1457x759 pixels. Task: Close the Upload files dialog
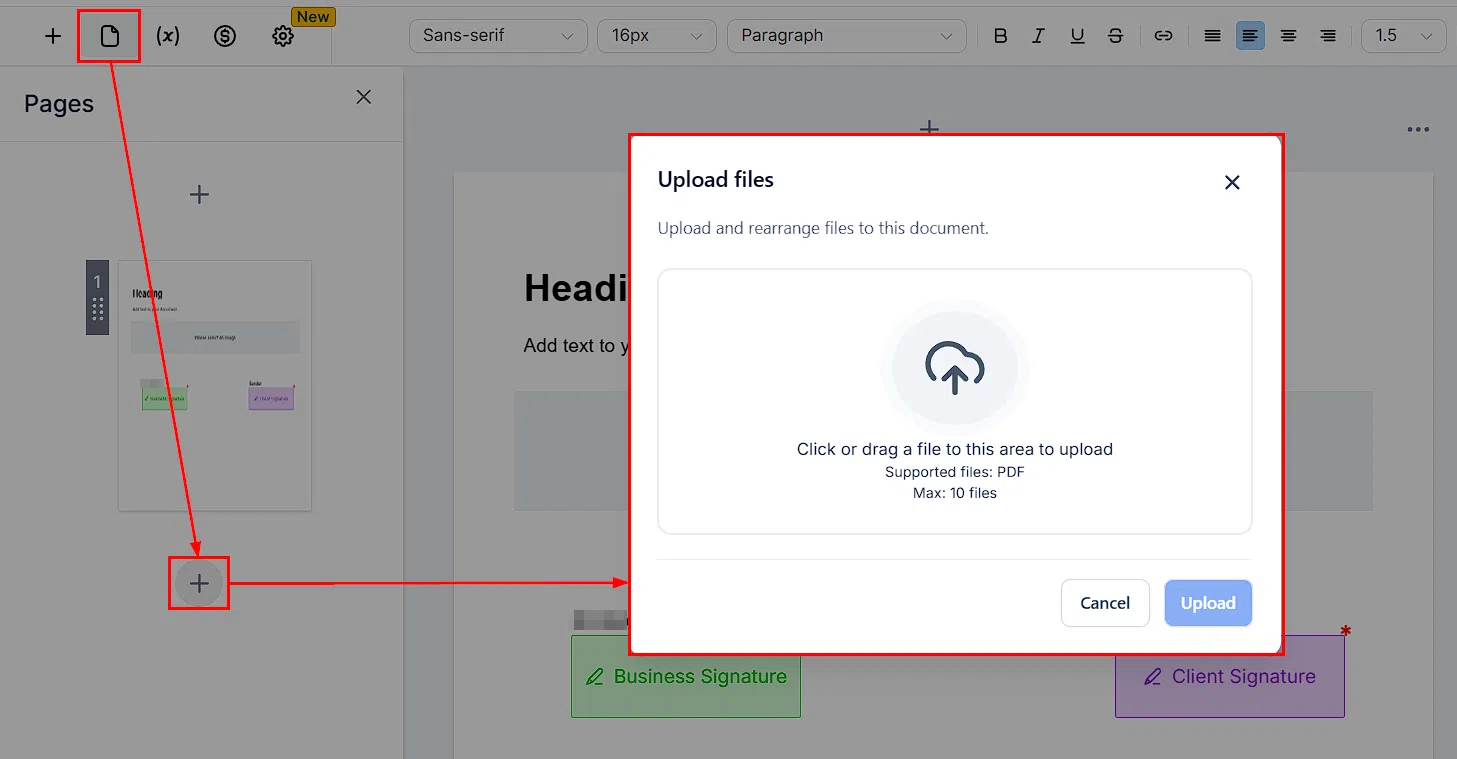pyautogui.click(x=1232, y=182)
